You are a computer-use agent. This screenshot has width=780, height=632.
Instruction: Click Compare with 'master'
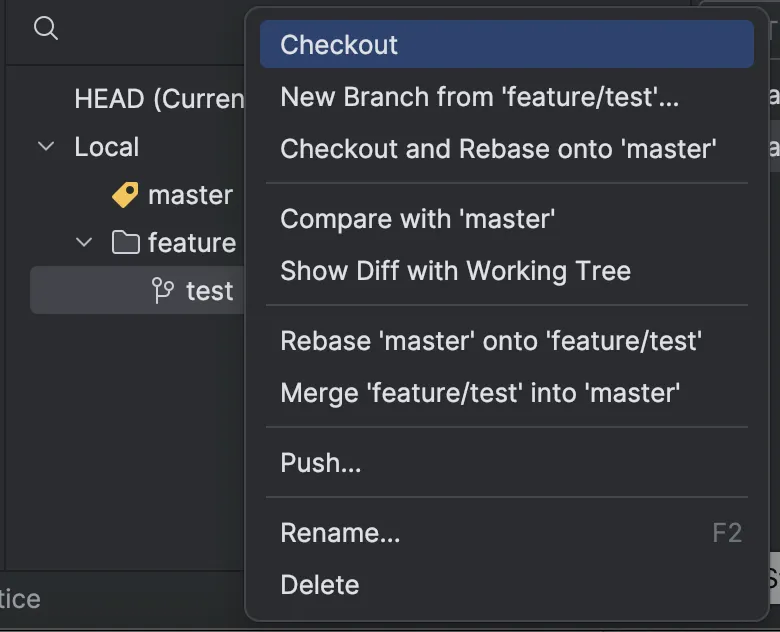tap(417, 219)
